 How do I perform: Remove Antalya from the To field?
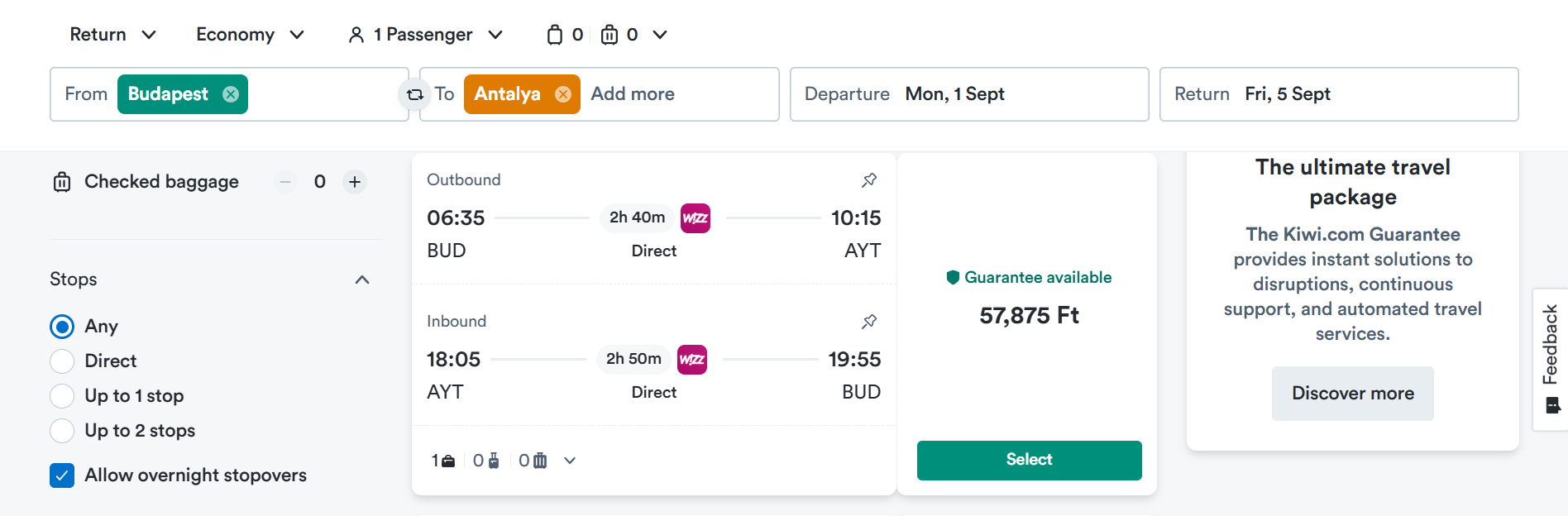(x=563, y=94)
